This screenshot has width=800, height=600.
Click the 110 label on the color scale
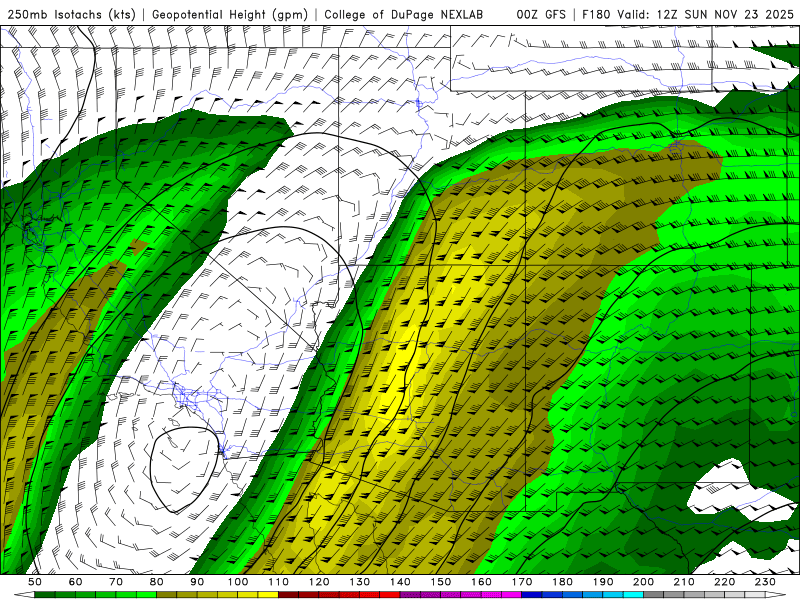pyautogui.click(x=278, y=582)
